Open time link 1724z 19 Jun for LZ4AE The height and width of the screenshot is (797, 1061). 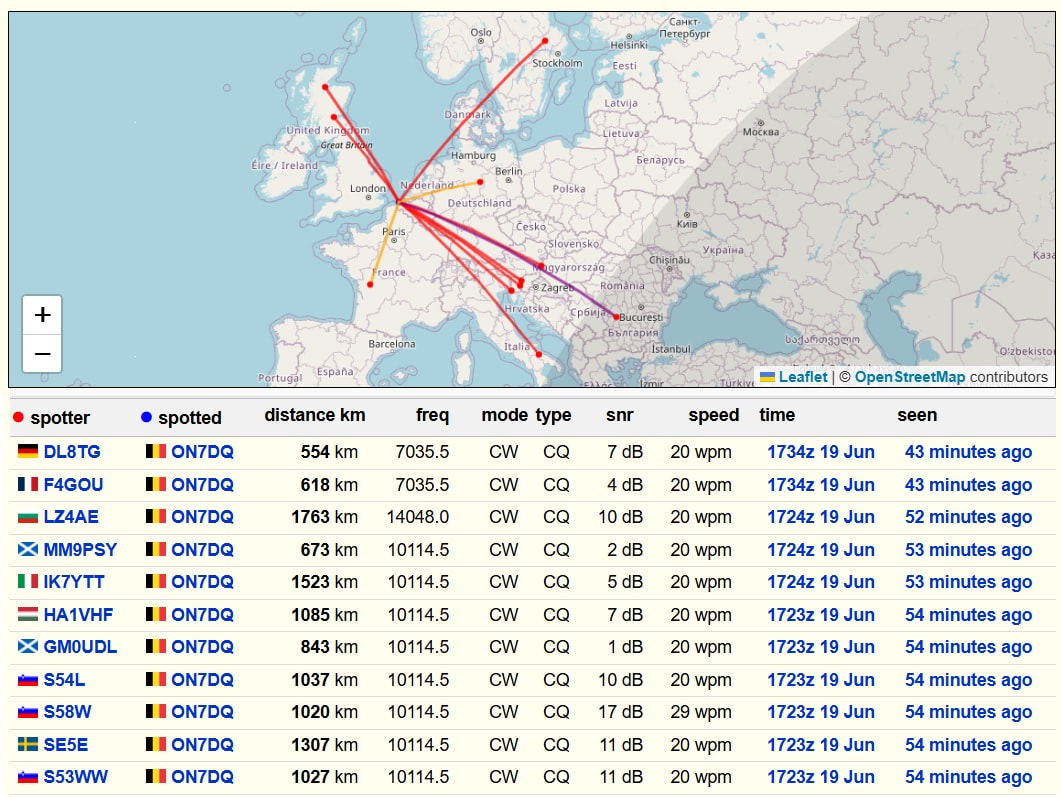coord(821,517)
